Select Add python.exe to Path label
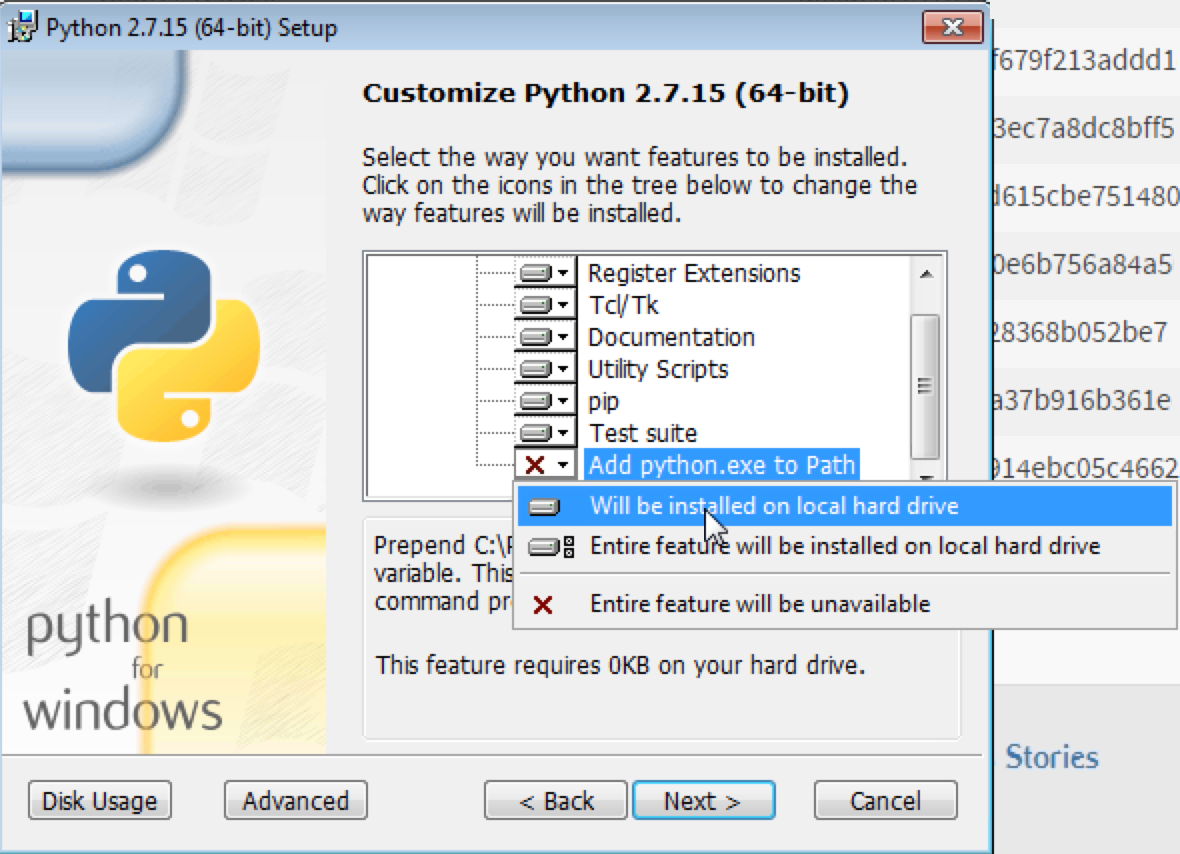 click(722, 465)
